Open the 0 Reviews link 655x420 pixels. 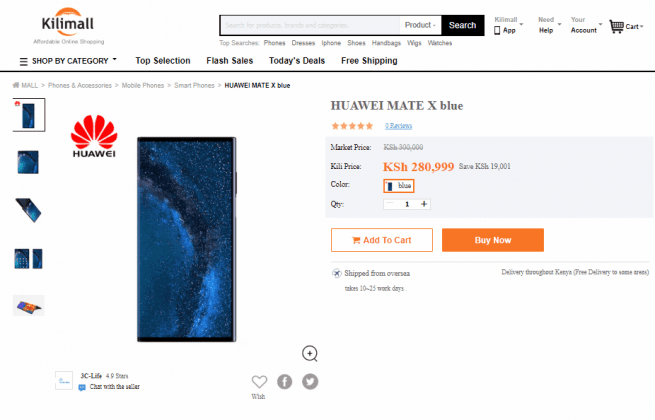click(398, 126)
